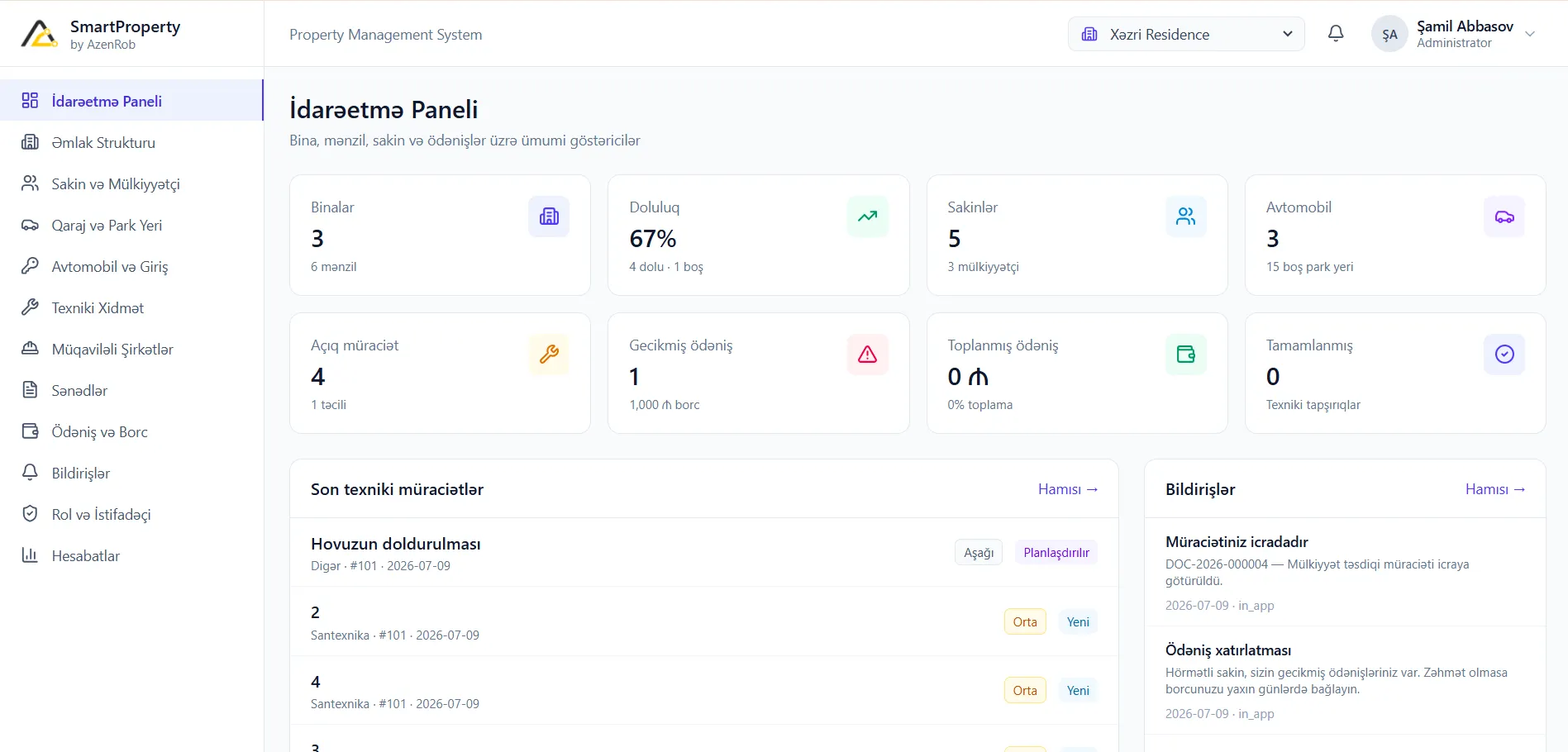Click the Əmlak Strukturu building icon in sidebar
The image size is (1568, 752).
pyautogui.click(x=30, y=142)
